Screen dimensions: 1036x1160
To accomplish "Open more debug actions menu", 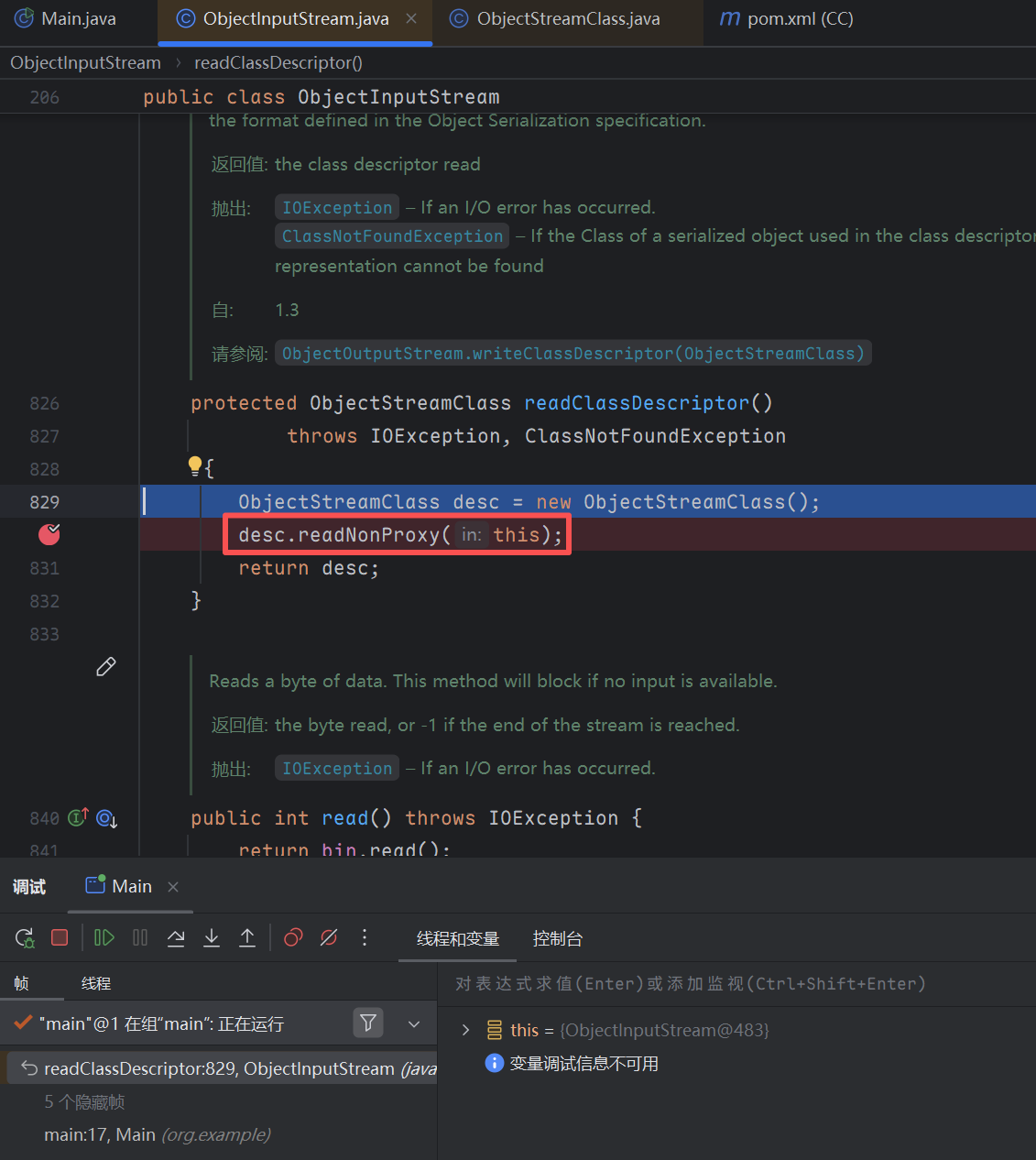I will pos(365,937).
